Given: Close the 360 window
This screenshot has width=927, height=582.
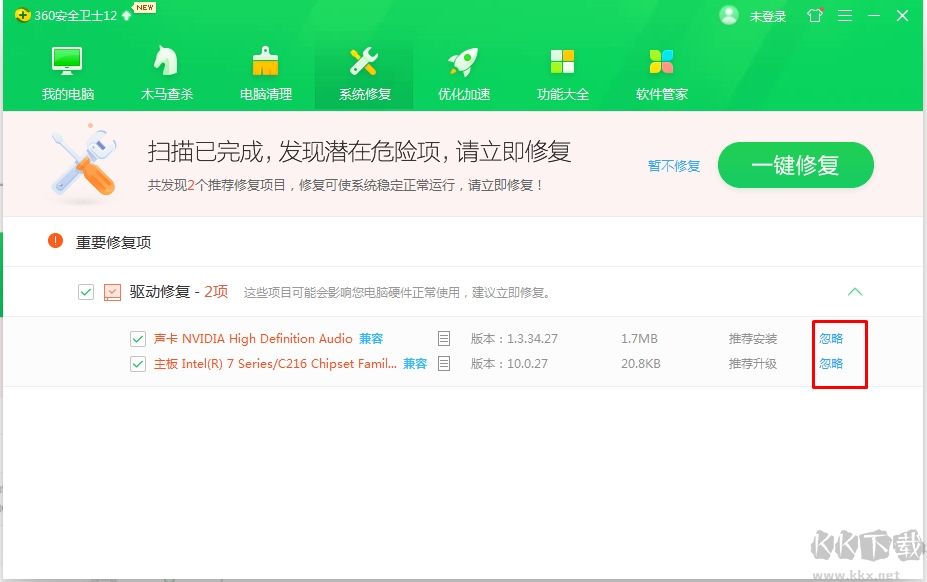Looking at the screenshot, I should (x=902, y=16).
